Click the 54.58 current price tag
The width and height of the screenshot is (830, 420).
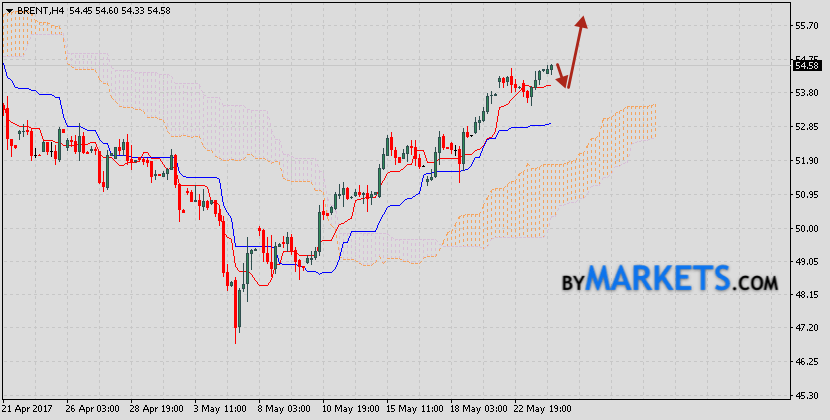click(806, 66)
